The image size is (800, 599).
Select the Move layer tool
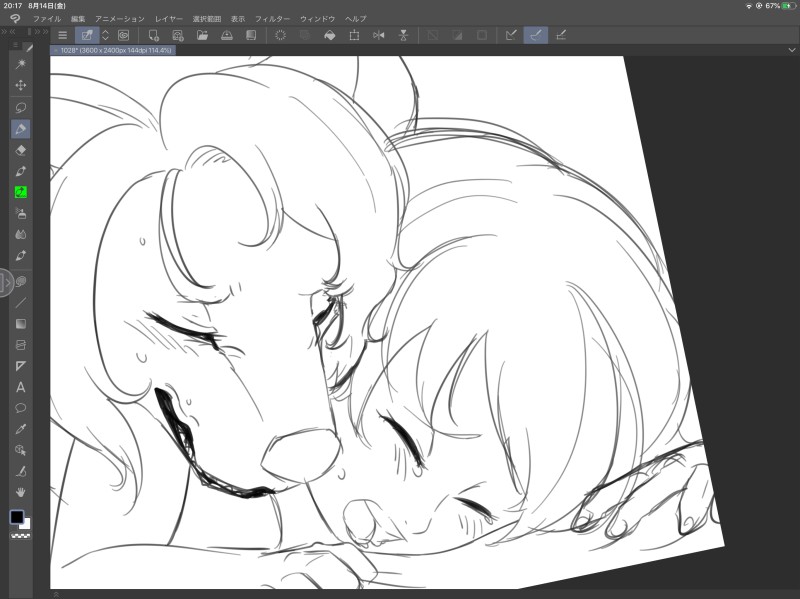(x=21, y=85)
